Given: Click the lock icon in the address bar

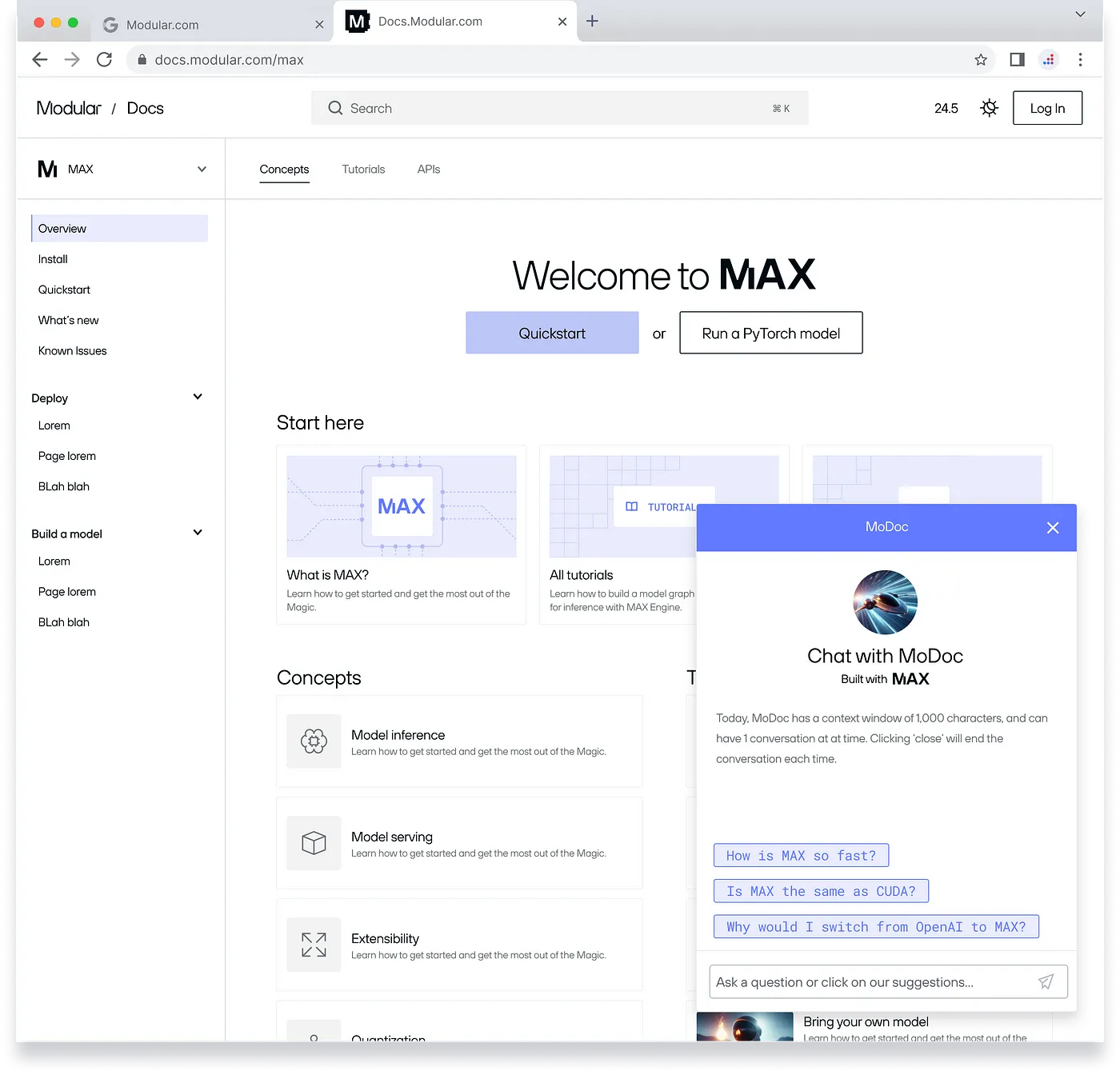Looking at the screenshot, I should click(x=142, y=60).
